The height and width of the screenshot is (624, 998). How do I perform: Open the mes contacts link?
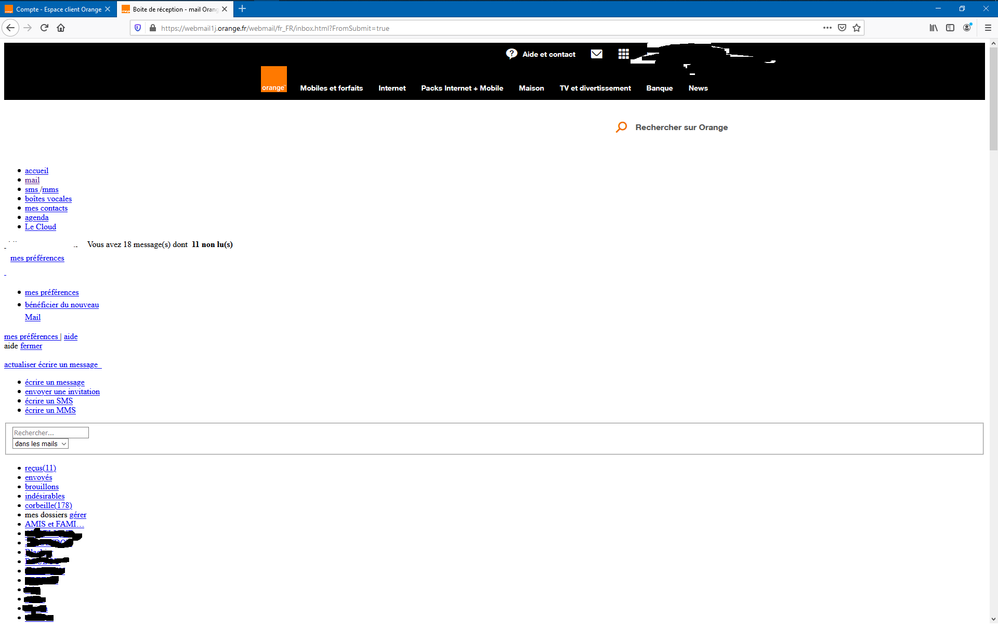tap(46, 208)
